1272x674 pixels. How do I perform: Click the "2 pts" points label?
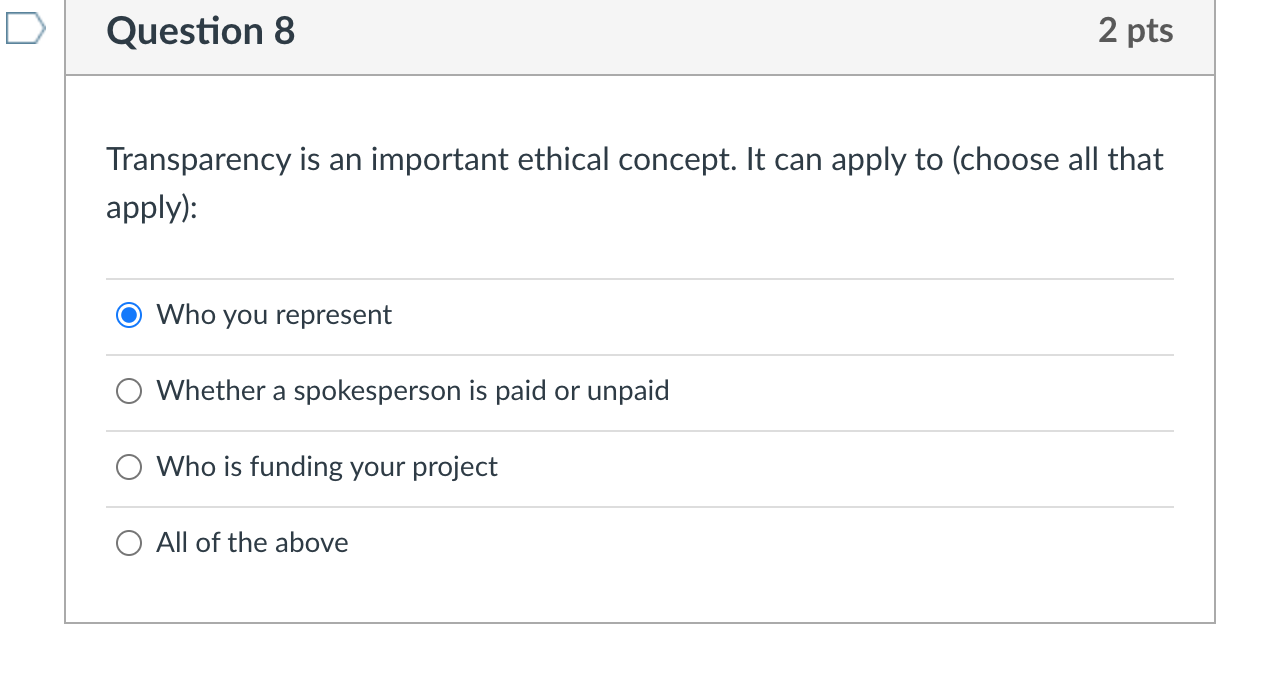(x=1135, y=31)
